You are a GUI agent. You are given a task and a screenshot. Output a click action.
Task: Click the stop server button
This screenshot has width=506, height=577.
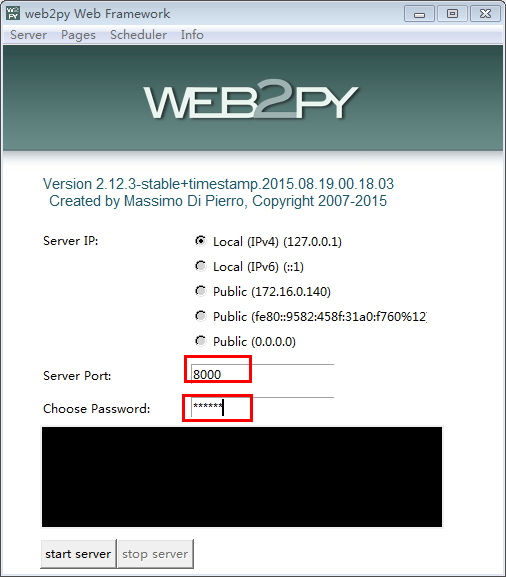[155, 554]
